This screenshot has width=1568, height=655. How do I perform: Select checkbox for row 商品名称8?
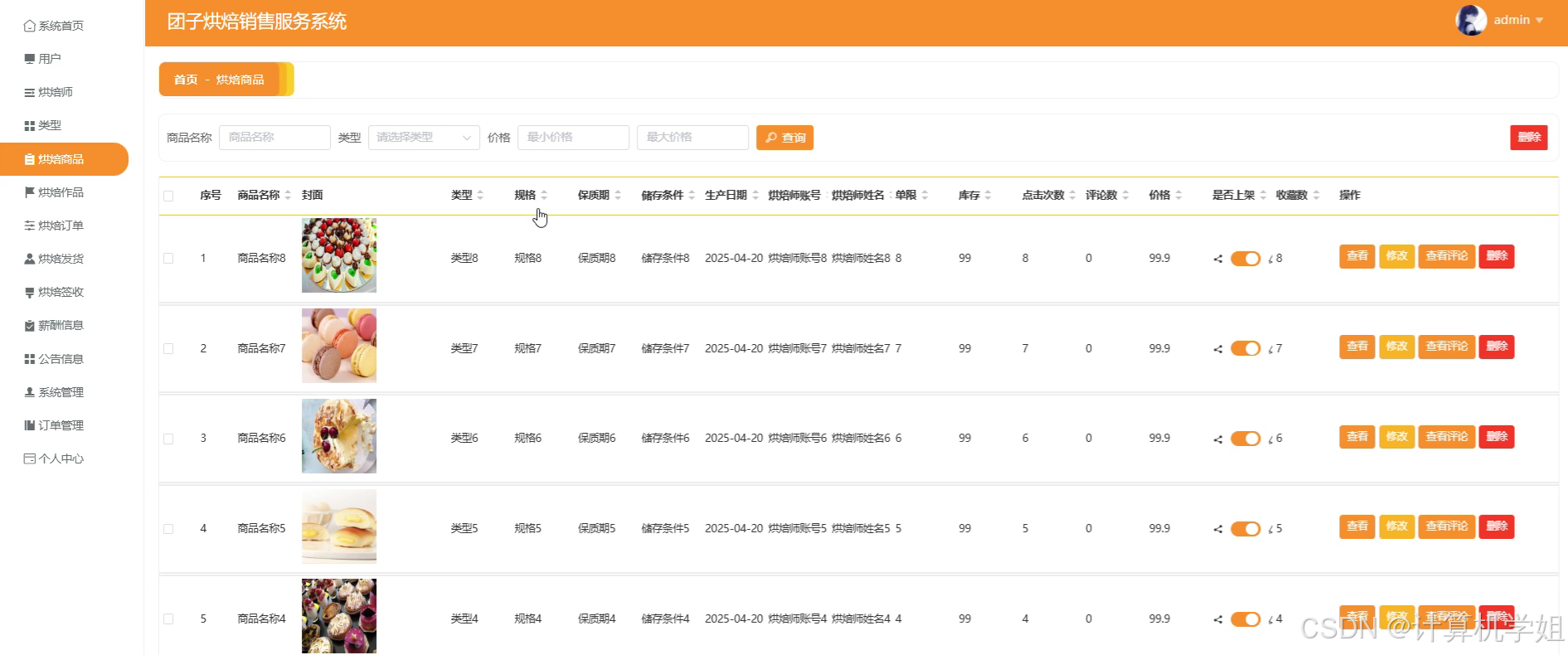click(x=168, y=259)
